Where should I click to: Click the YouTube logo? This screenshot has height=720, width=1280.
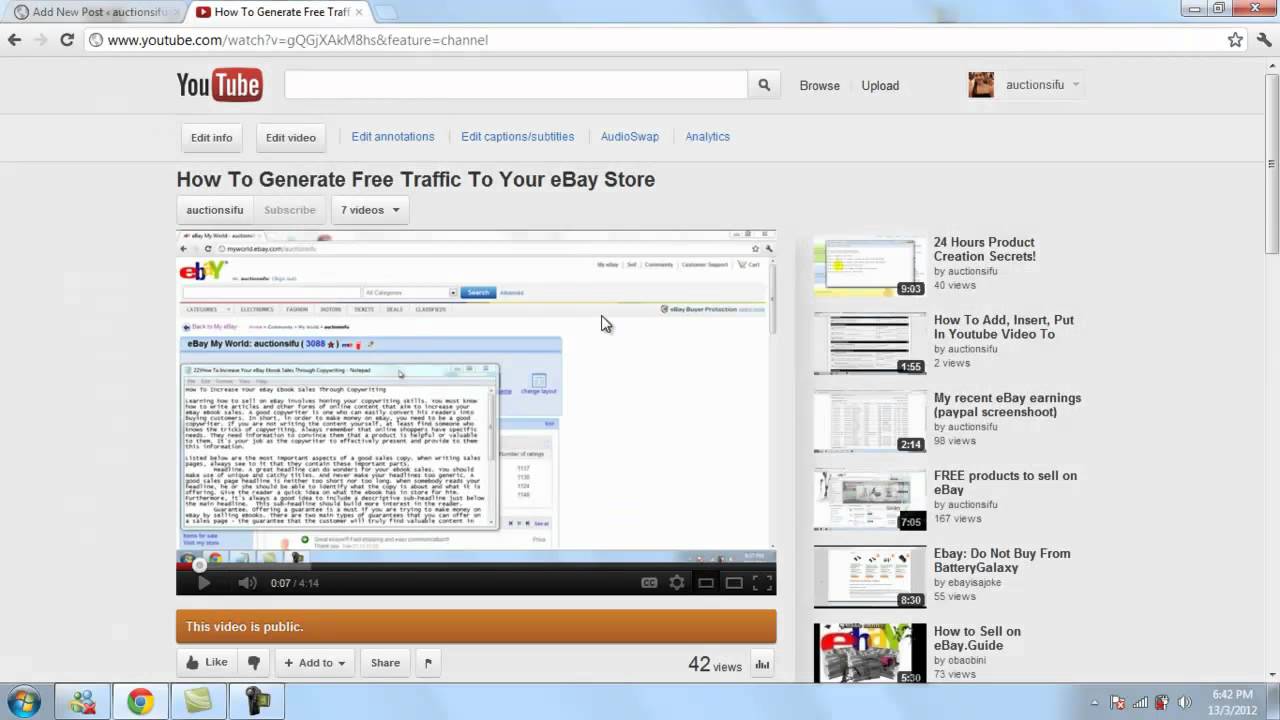click(x=220, y=85)
